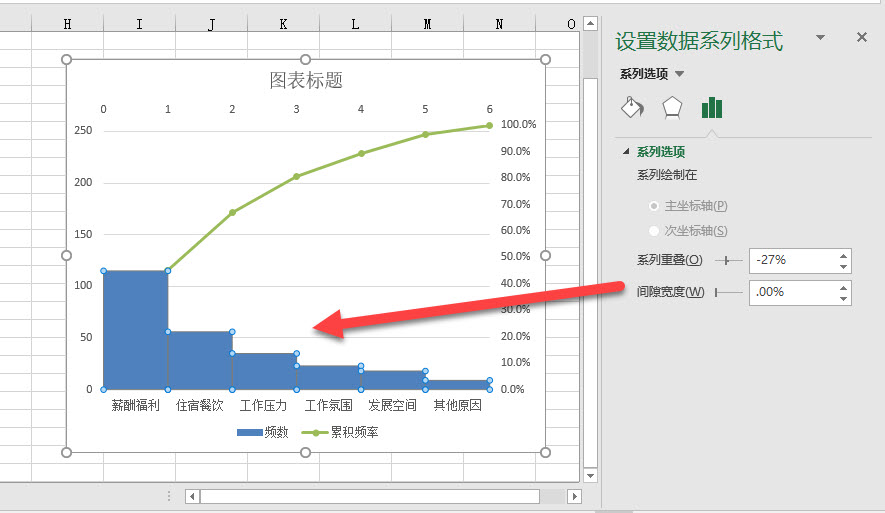This screenshot has width=885, height=513.
Task: Click the 250 primary axis label
Action: (x=83, y=130)
